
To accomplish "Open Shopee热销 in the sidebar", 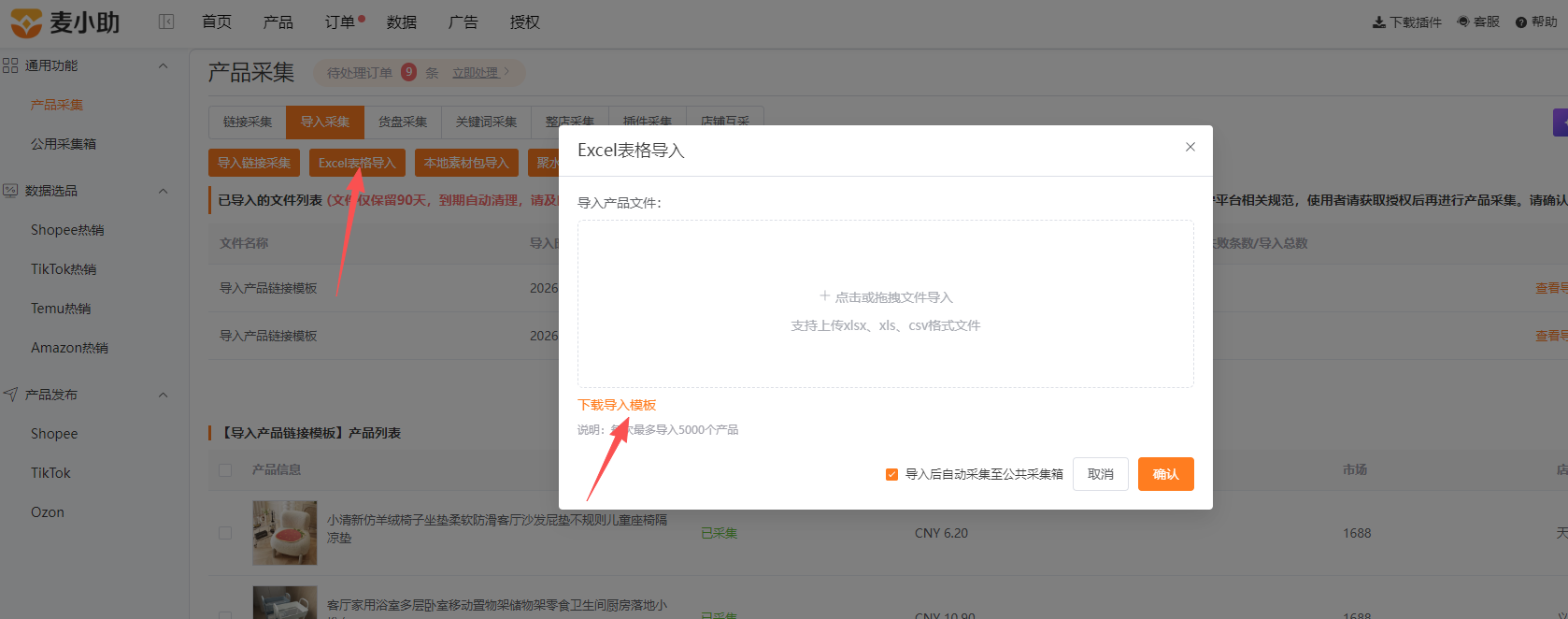I will (67, 230).
